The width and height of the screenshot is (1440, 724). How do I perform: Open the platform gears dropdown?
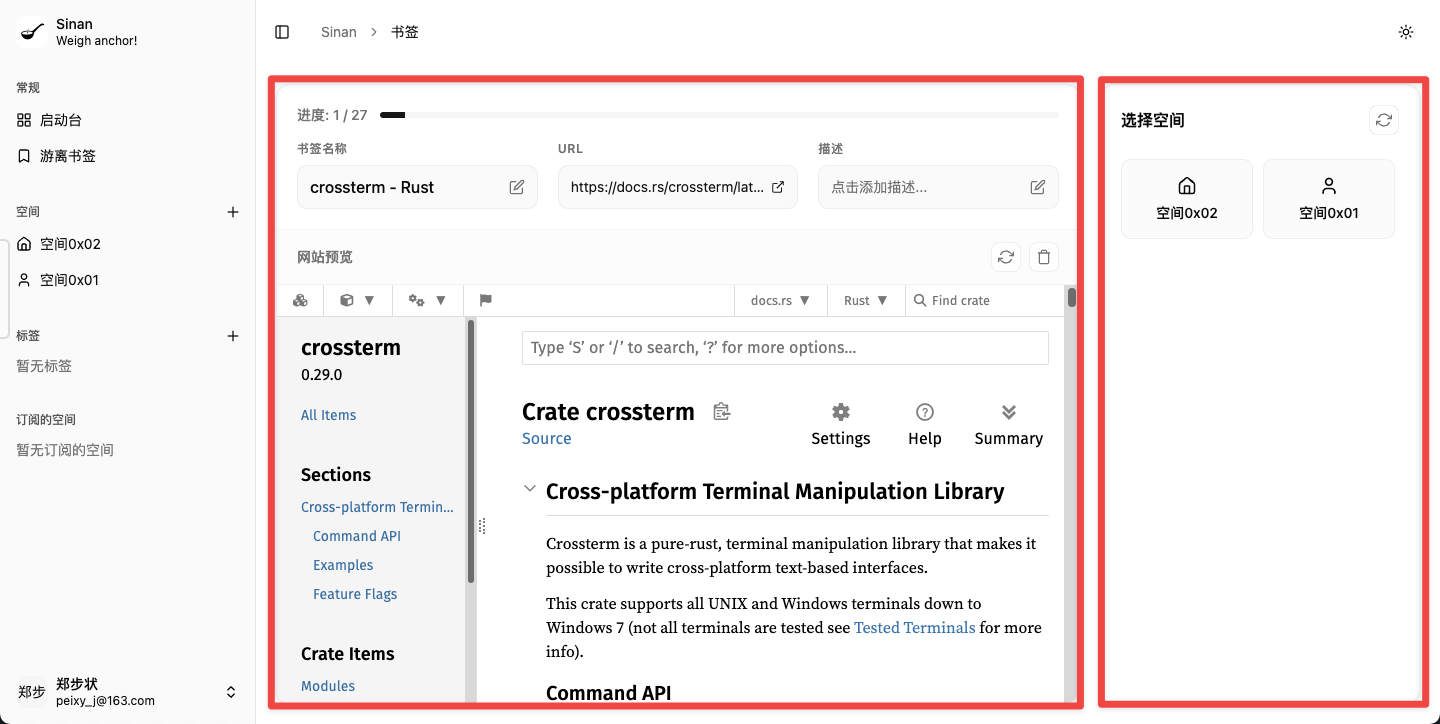point(428,300)
